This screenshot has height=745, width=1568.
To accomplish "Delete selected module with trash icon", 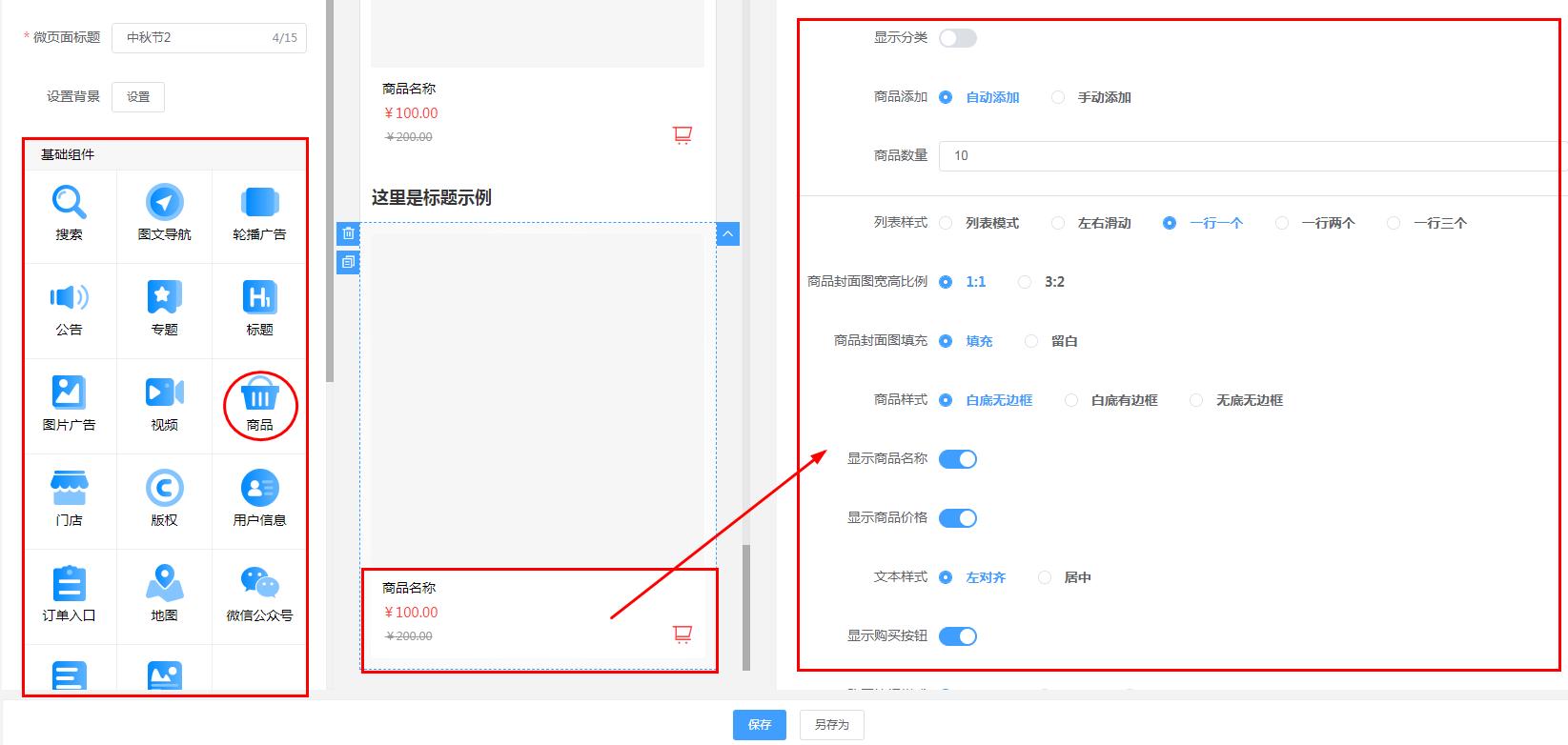I will [348, 233].
